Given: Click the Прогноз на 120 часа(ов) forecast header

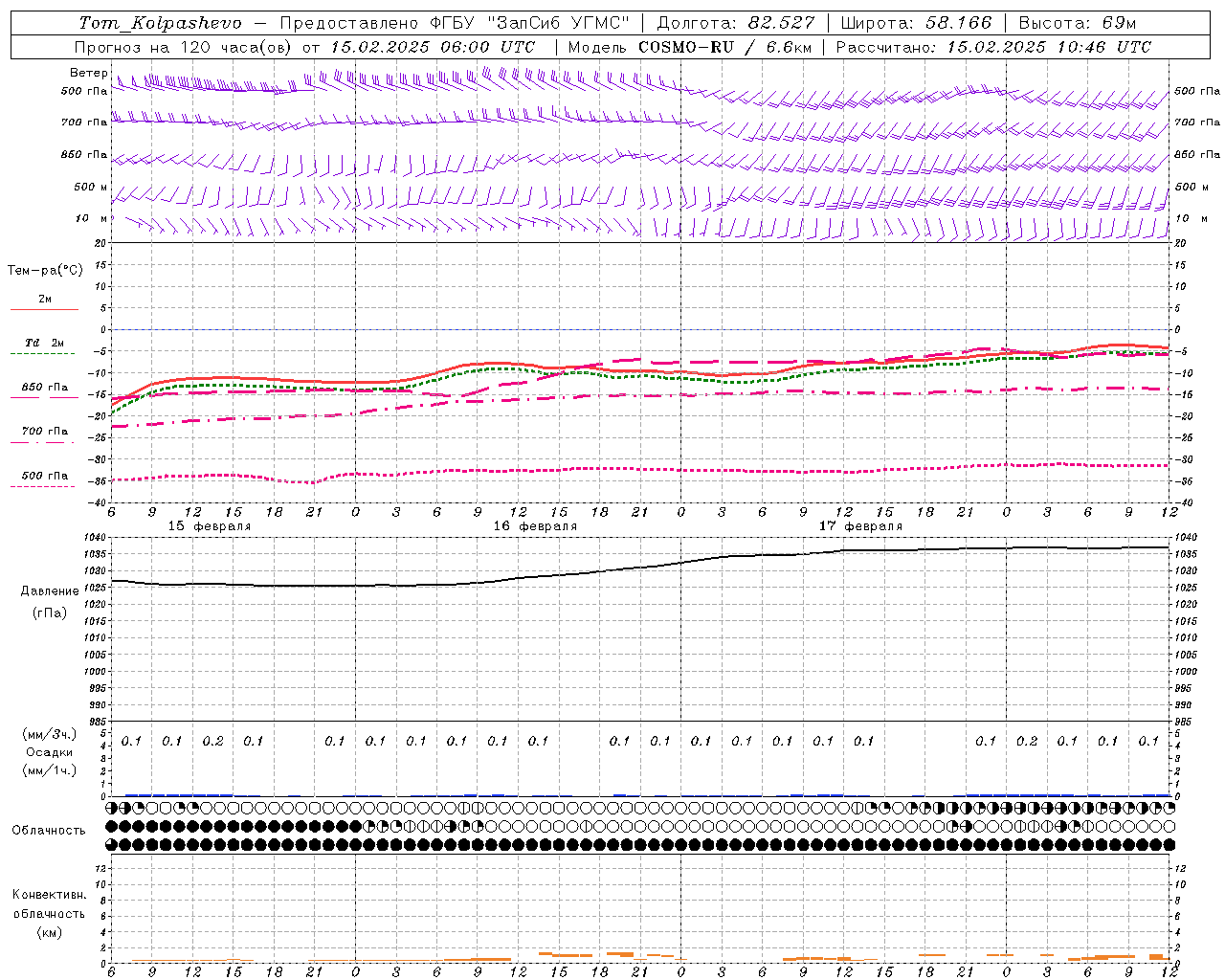Looking at the screenshot, I should click(185, 47).
